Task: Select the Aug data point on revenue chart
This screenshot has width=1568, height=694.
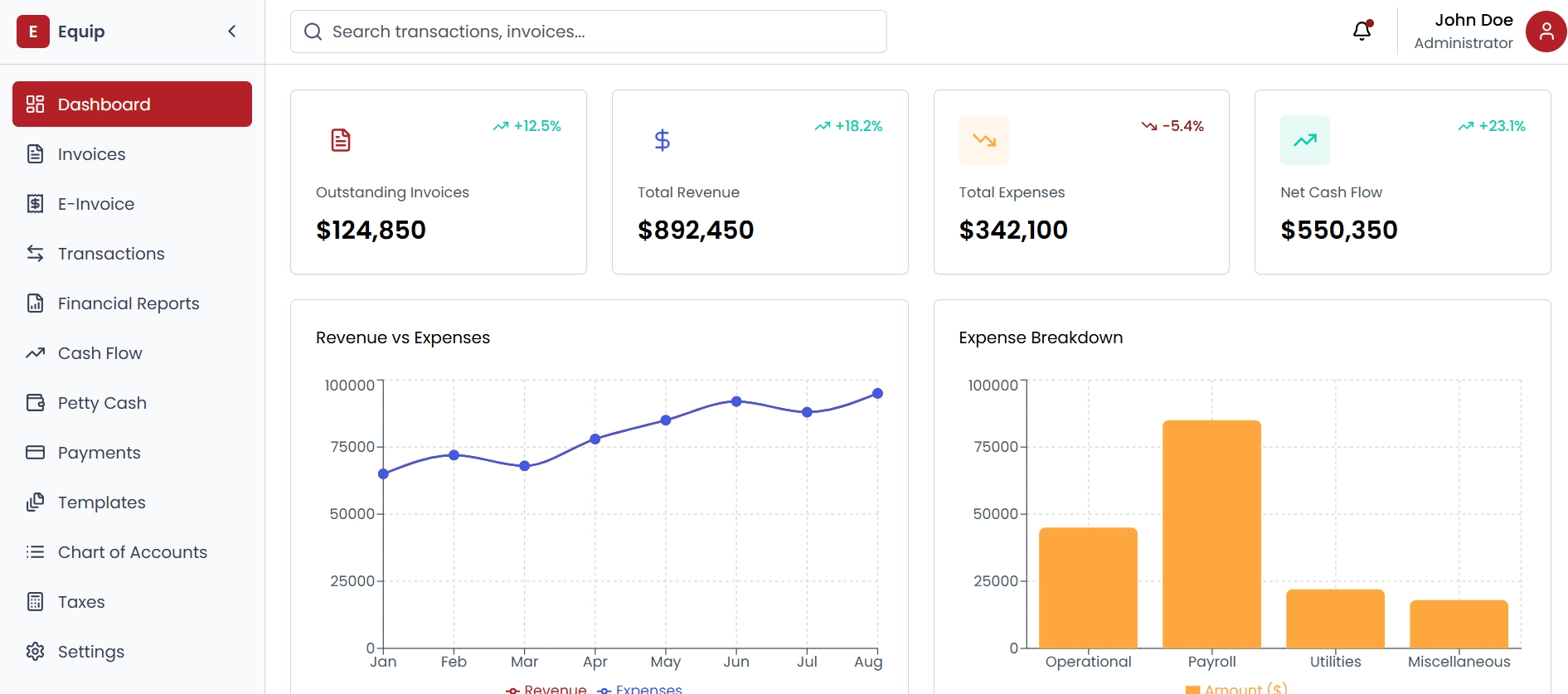Action: click(877, 394)
